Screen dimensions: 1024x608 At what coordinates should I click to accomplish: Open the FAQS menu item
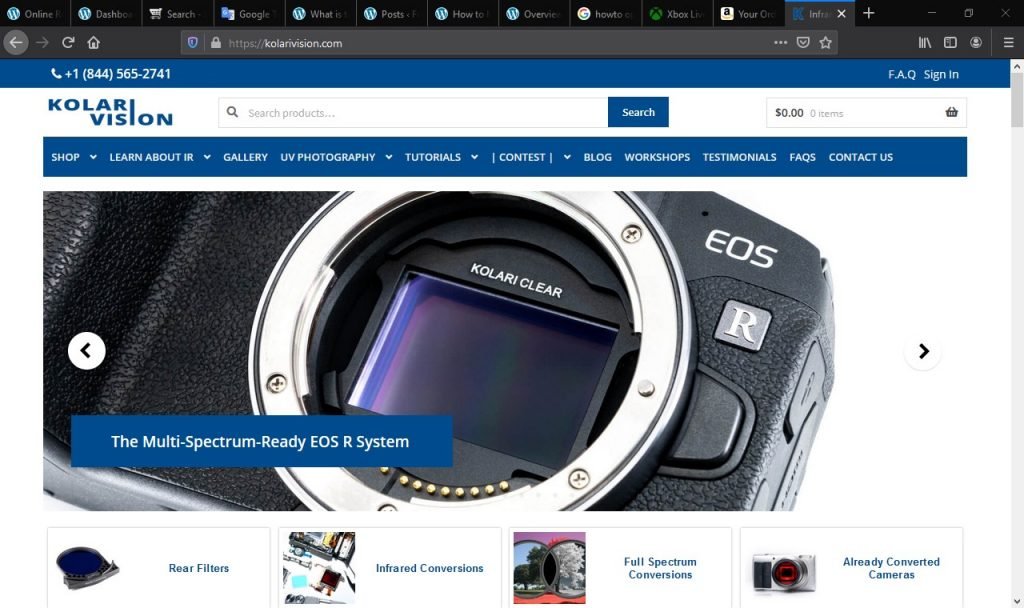point(802,157)
